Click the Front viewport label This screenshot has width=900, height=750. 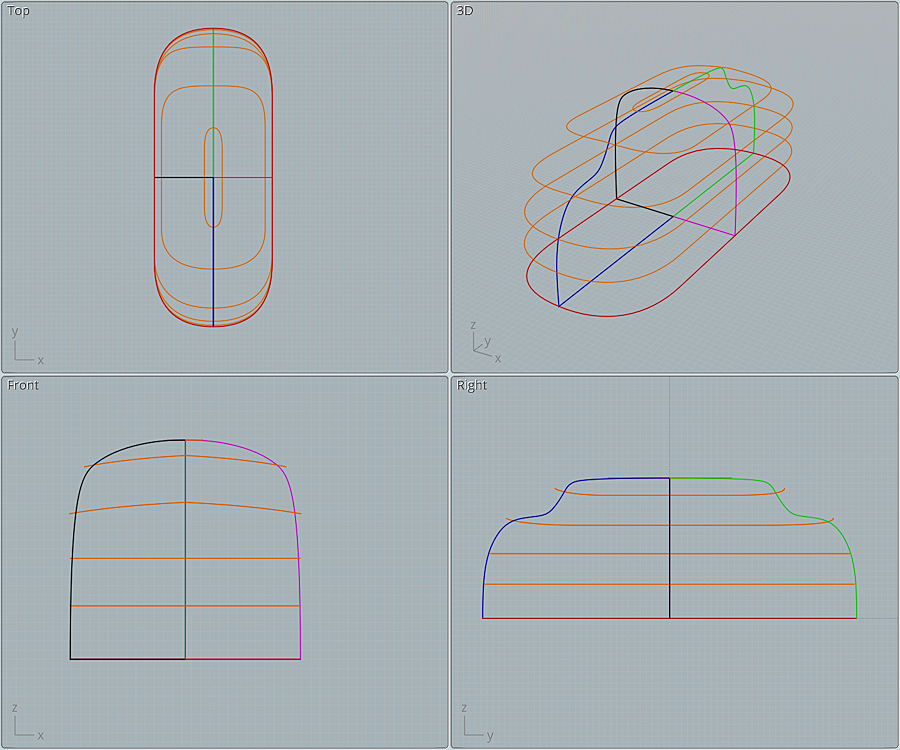pos(23,385)
